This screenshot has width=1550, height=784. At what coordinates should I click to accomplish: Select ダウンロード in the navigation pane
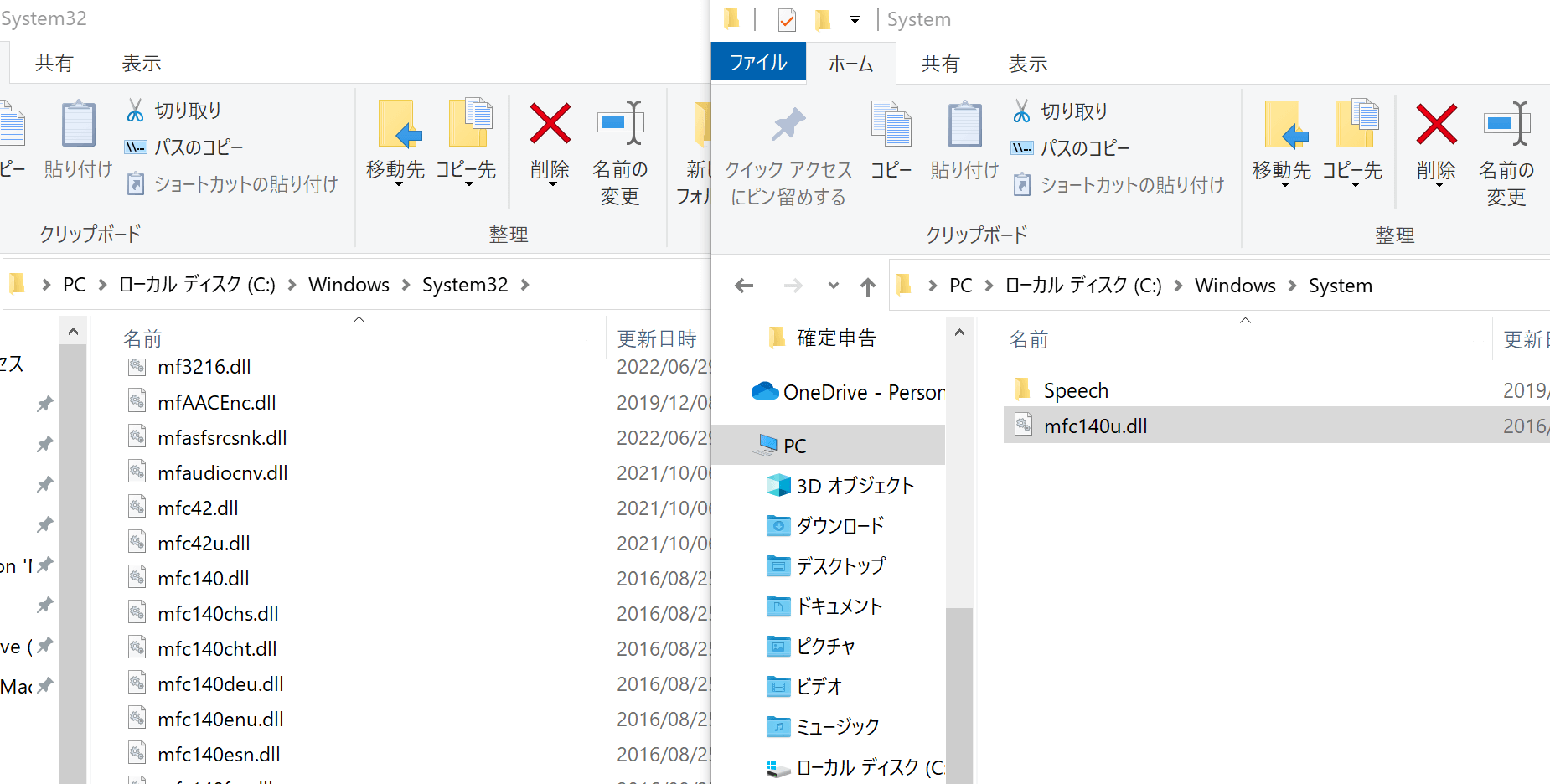[x=840, y=526]
